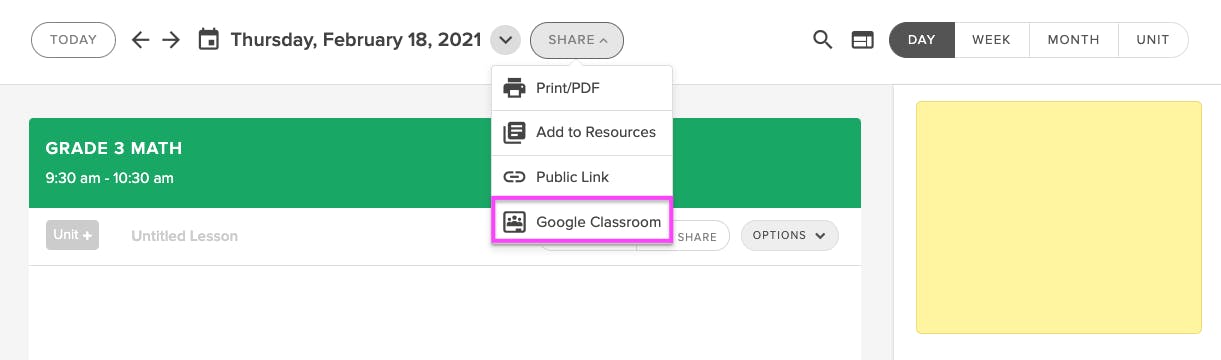Open the lesson OPTIONS dropdown
The image size is (1221, 360).
click(789, 236)
